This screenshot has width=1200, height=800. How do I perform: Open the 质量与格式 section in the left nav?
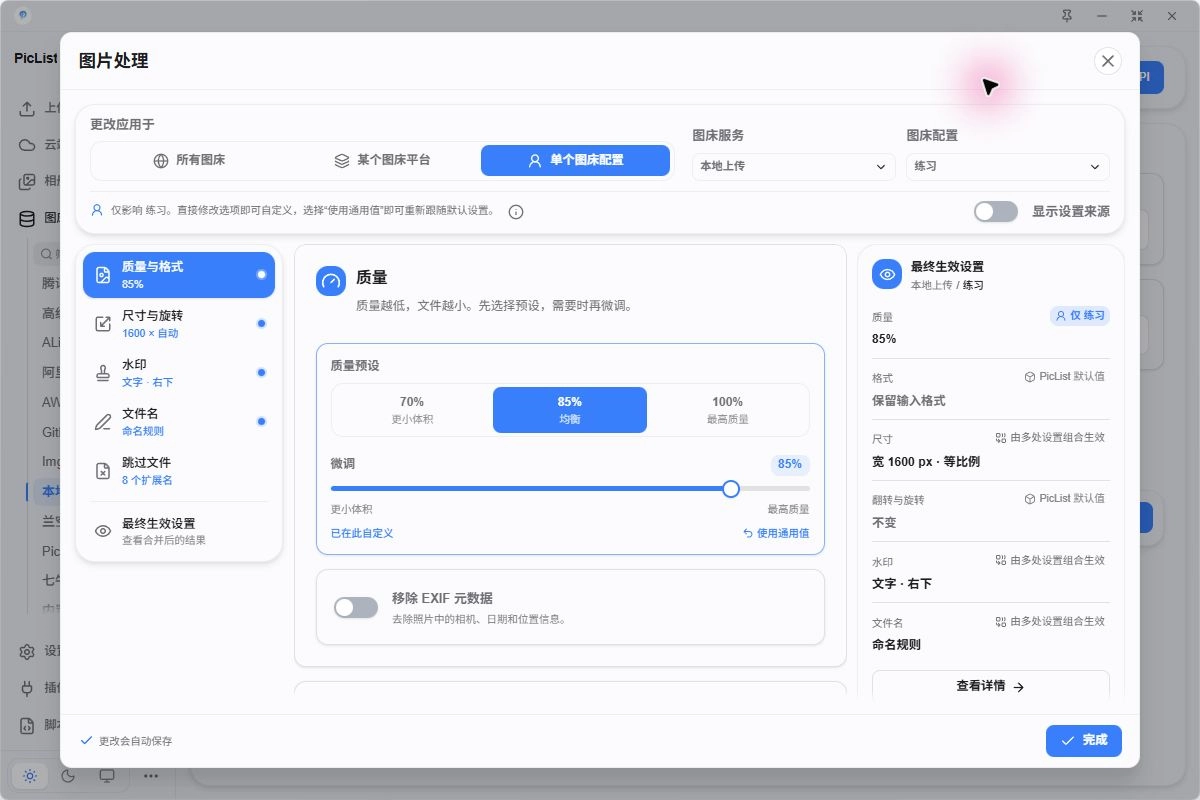coord(179,275)
